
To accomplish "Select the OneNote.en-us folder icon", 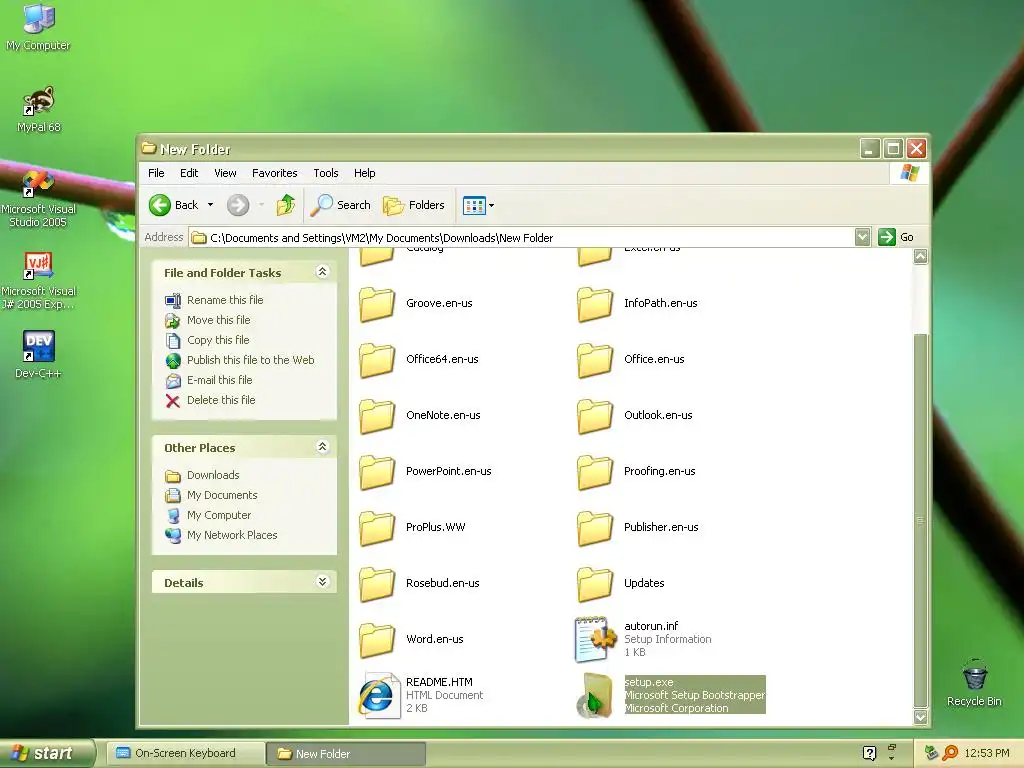I will pyautogui.click(x=377, y=416).
